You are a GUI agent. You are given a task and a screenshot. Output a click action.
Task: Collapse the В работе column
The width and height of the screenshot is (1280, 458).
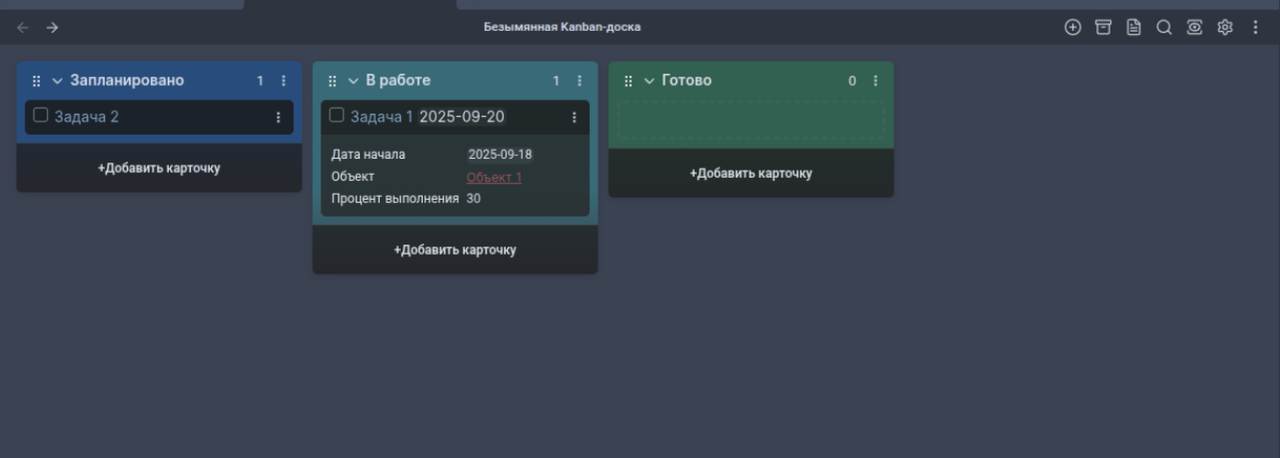(x=353, y=81)
